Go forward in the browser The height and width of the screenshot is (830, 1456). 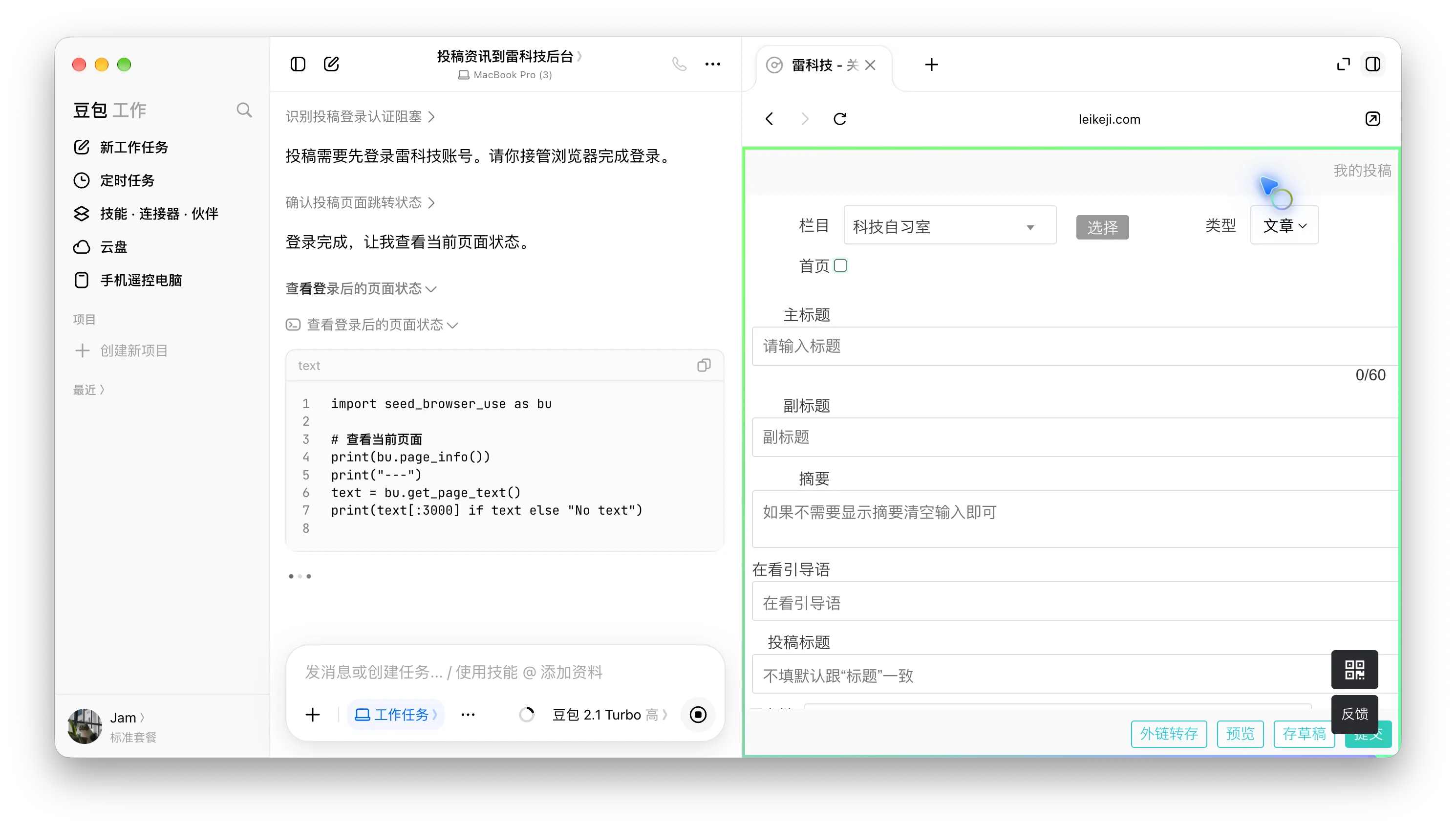pyautogui.click(x=804, y=119)
